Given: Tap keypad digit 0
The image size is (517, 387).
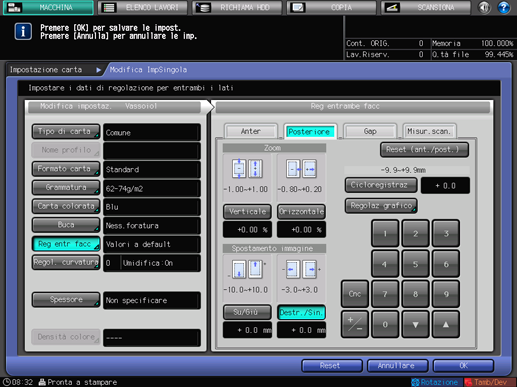Looking at the screenshot, I should tap(385, 324).
